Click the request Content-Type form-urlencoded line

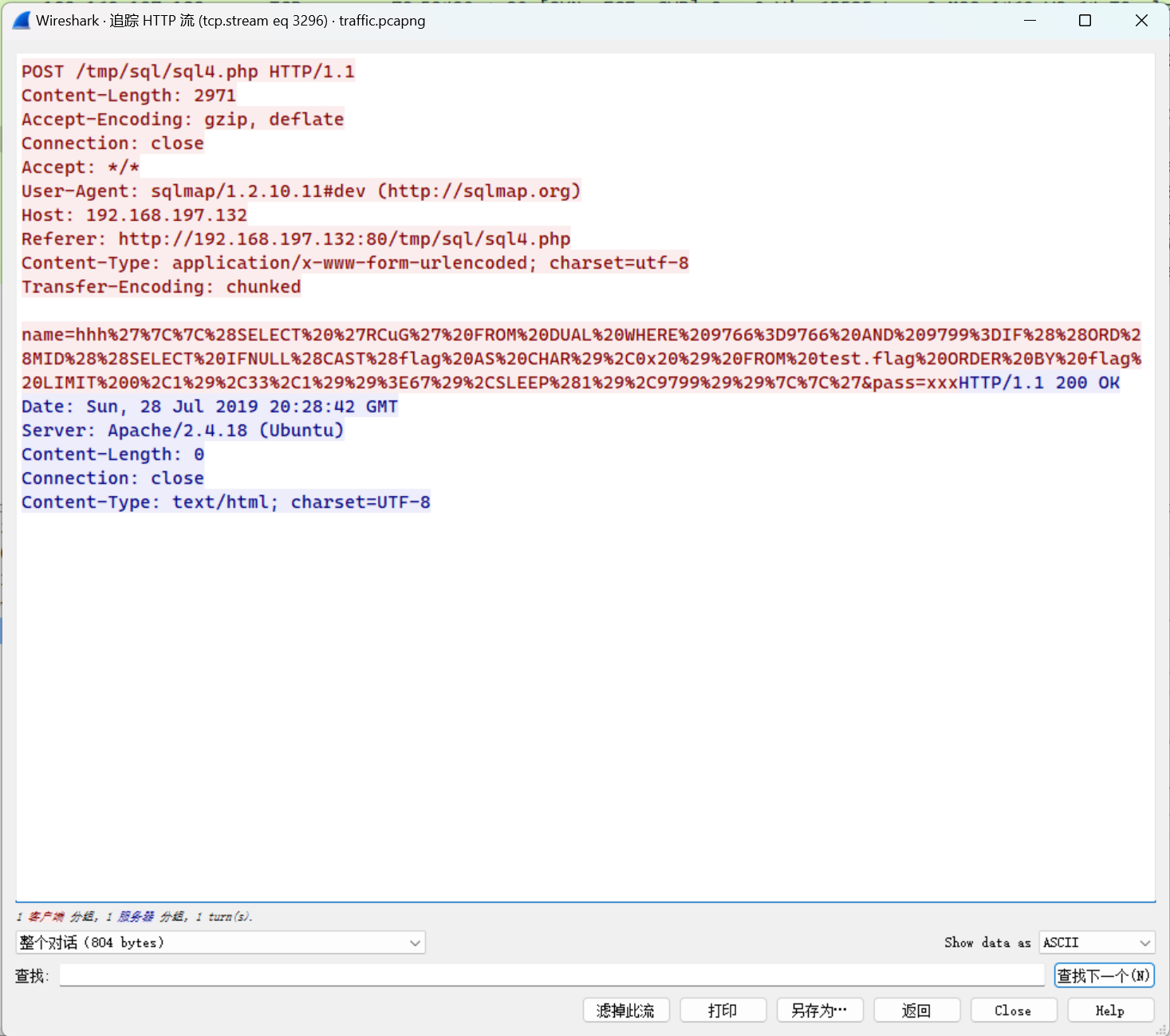[355, 263]
